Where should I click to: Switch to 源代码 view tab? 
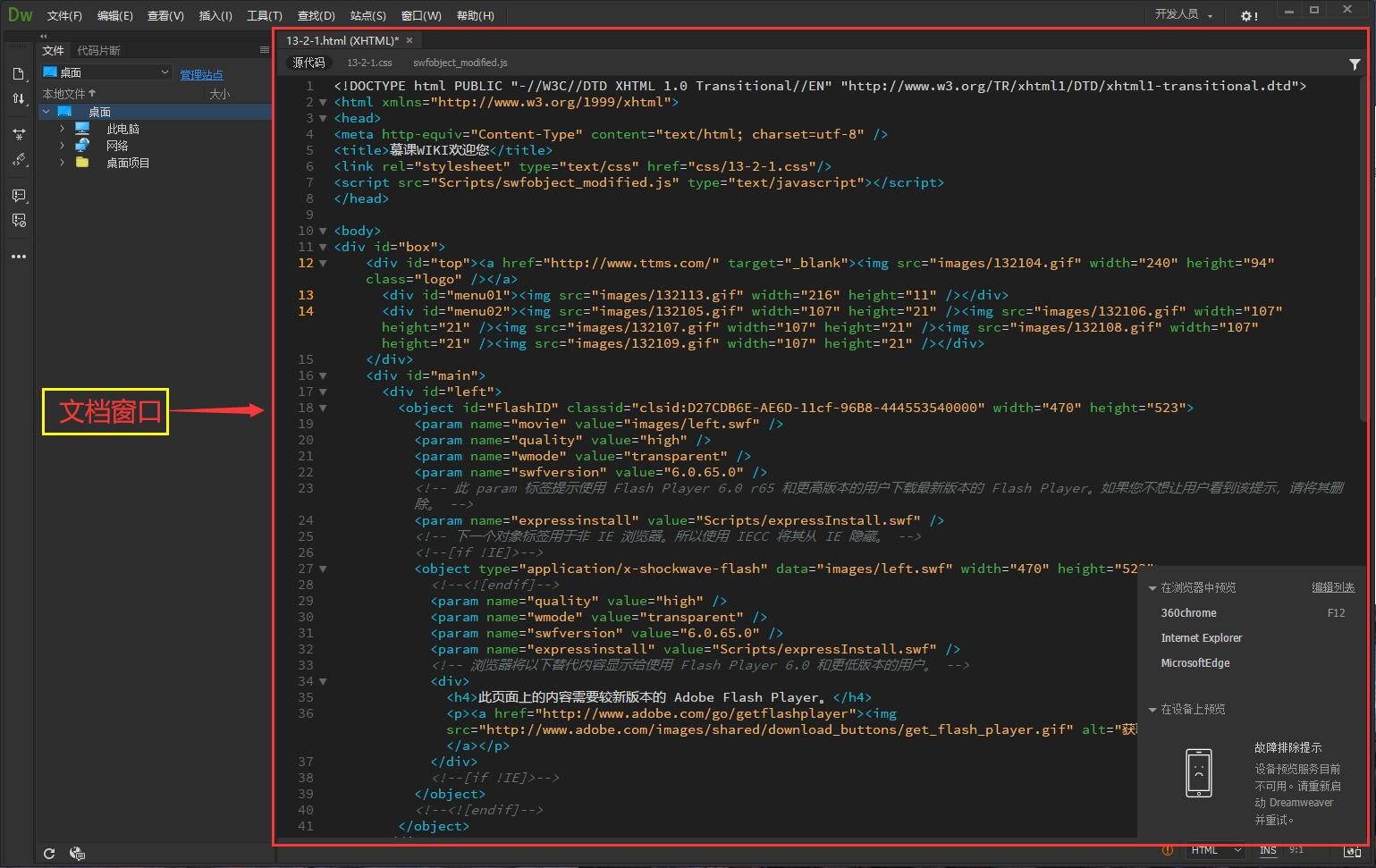coord(308,63)
